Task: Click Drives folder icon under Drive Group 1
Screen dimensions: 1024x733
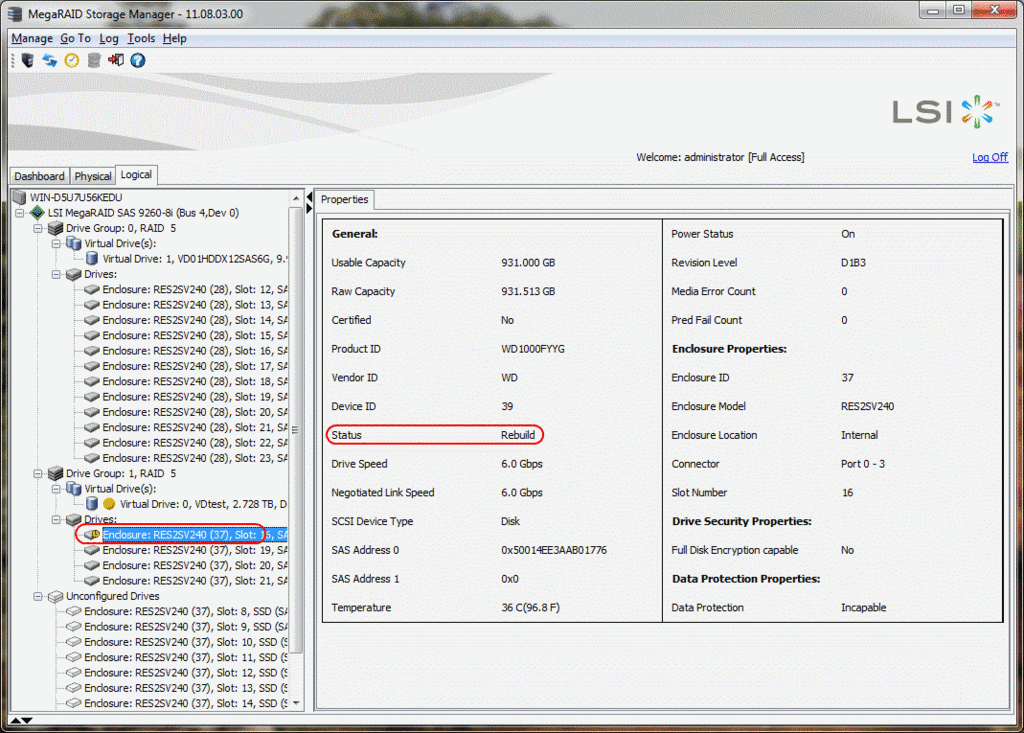Action: [x=74, y=519]
